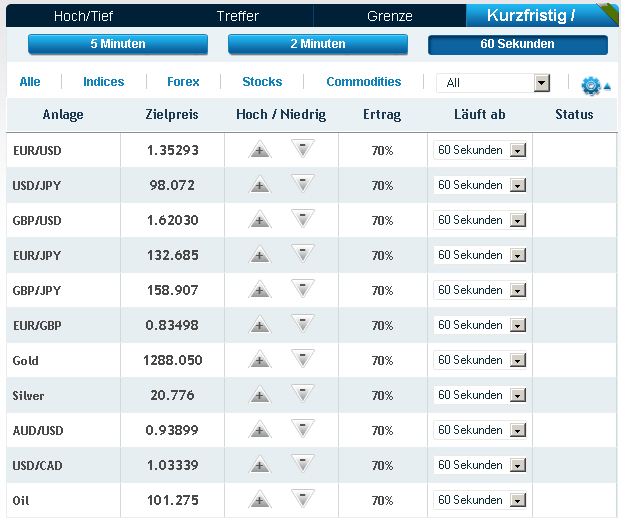Click Oil target price 101.275
This screenshot has height=518, width=621.
click(173, 500)
